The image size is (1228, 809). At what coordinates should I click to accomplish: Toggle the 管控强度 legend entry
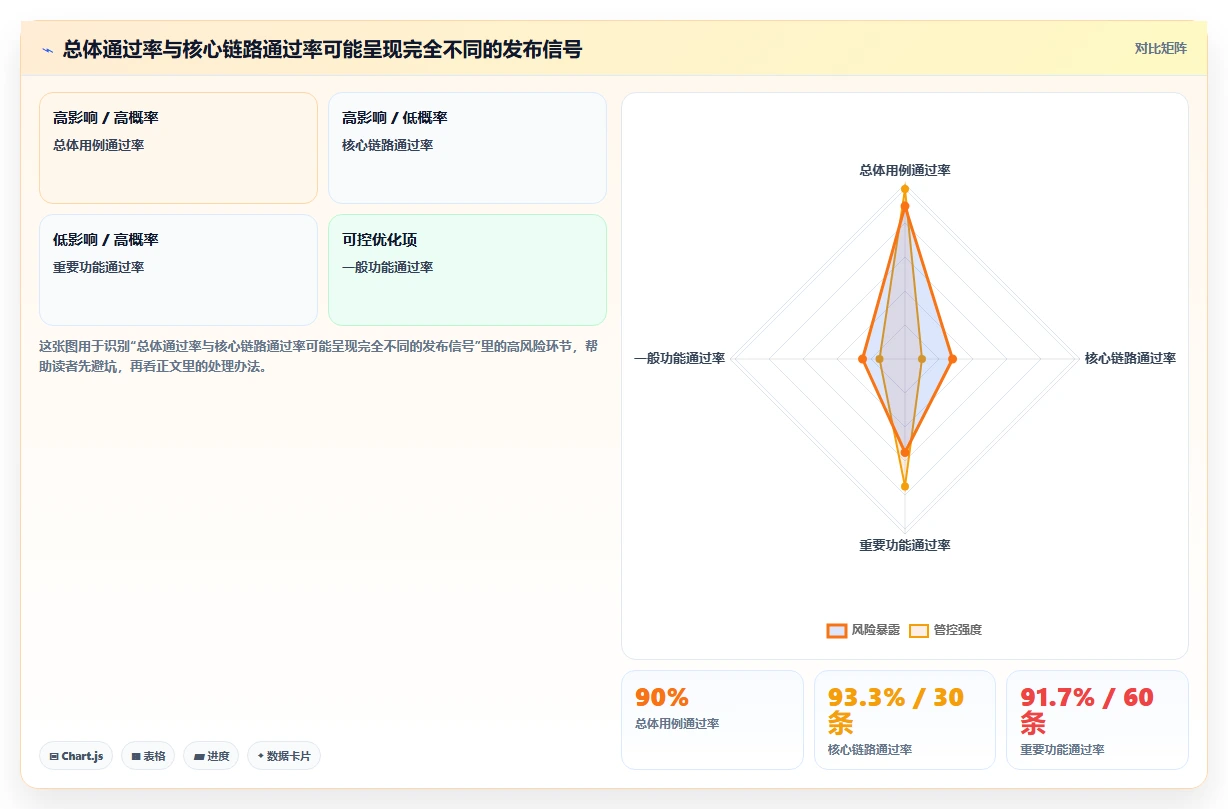945,630
